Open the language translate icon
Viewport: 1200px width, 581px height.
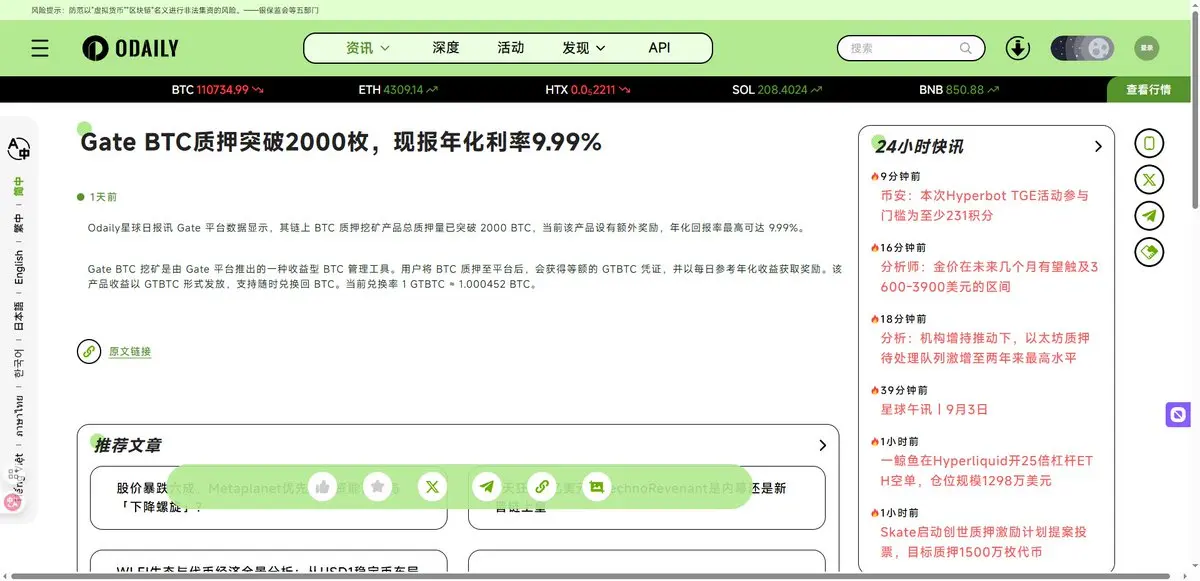tap(19, 149)
